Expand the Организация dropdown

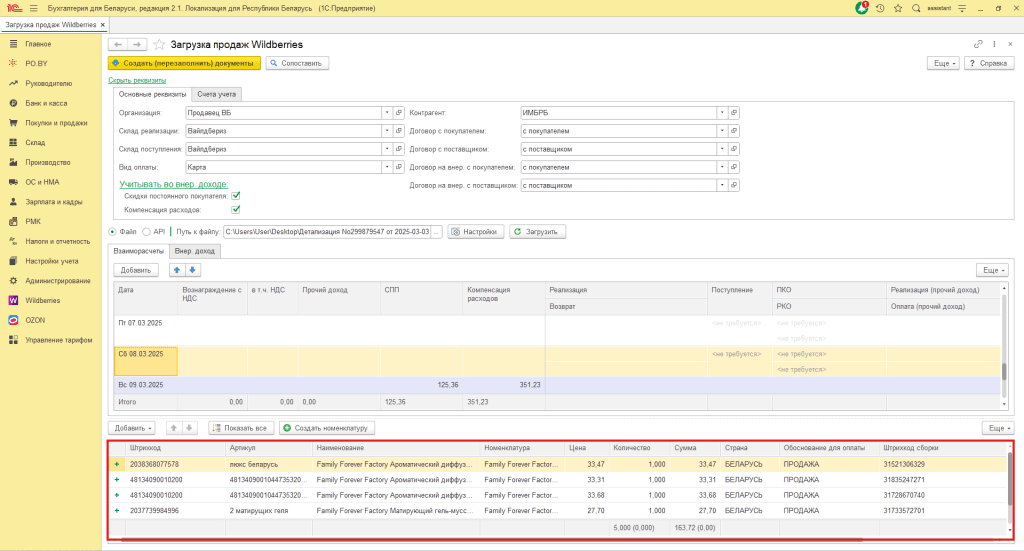tap(386, 113)
